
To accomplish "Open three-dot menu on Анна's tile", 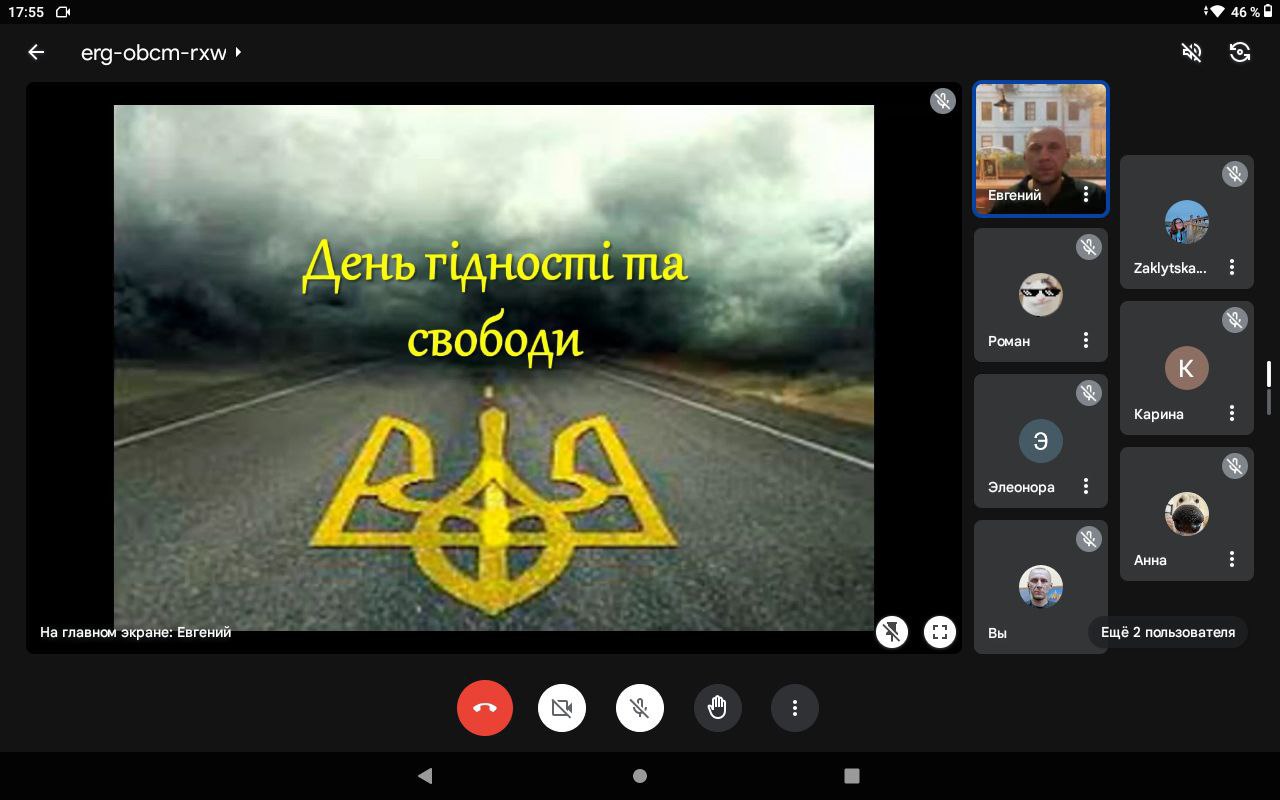I will click(x=1232, y=560).
